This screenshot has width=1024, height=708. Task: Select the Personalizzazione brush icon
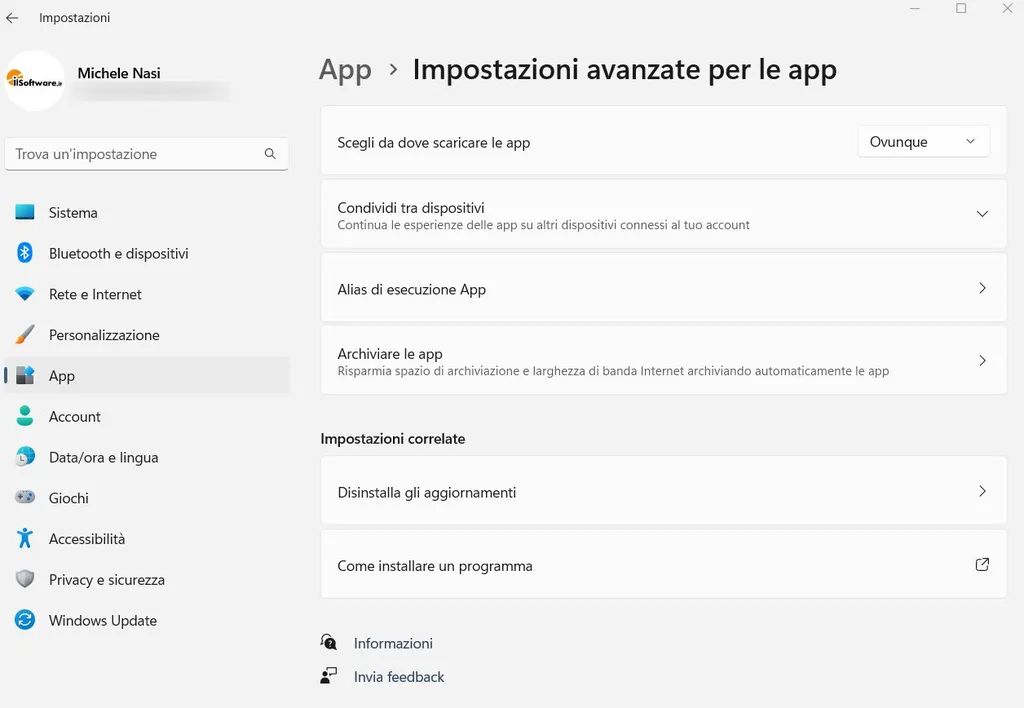click(x=27, y=335)
